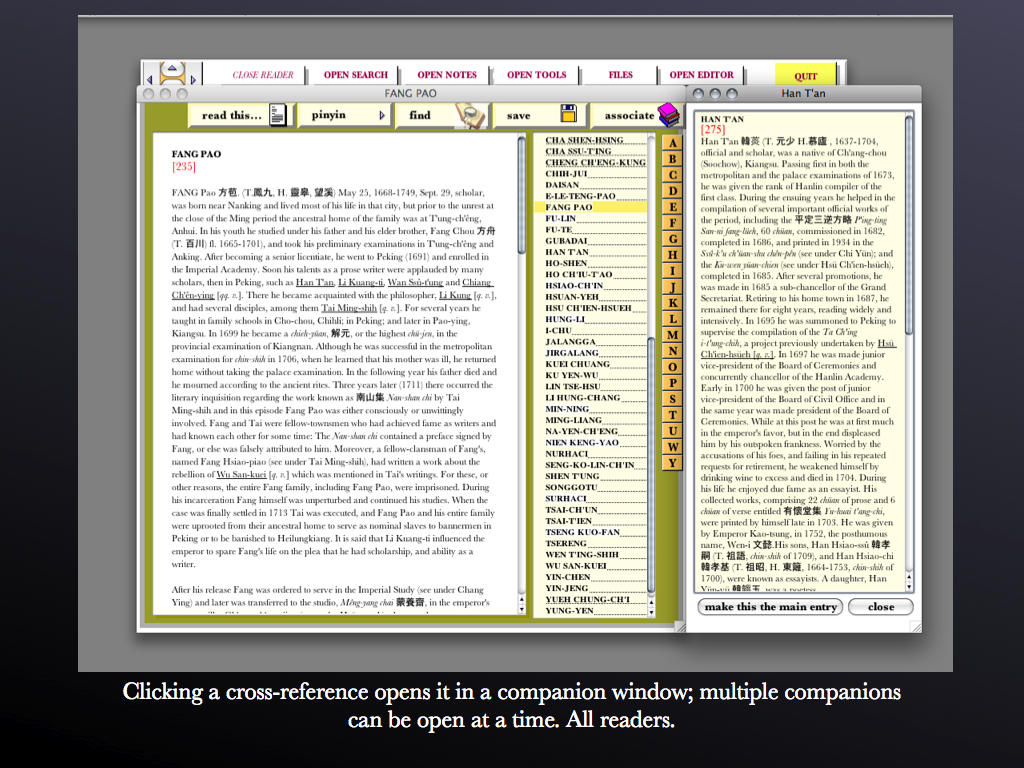The height and width of the screenshot is (768, 1024).
Task: Jump to index letter I
Action: (x=672, y=271)
